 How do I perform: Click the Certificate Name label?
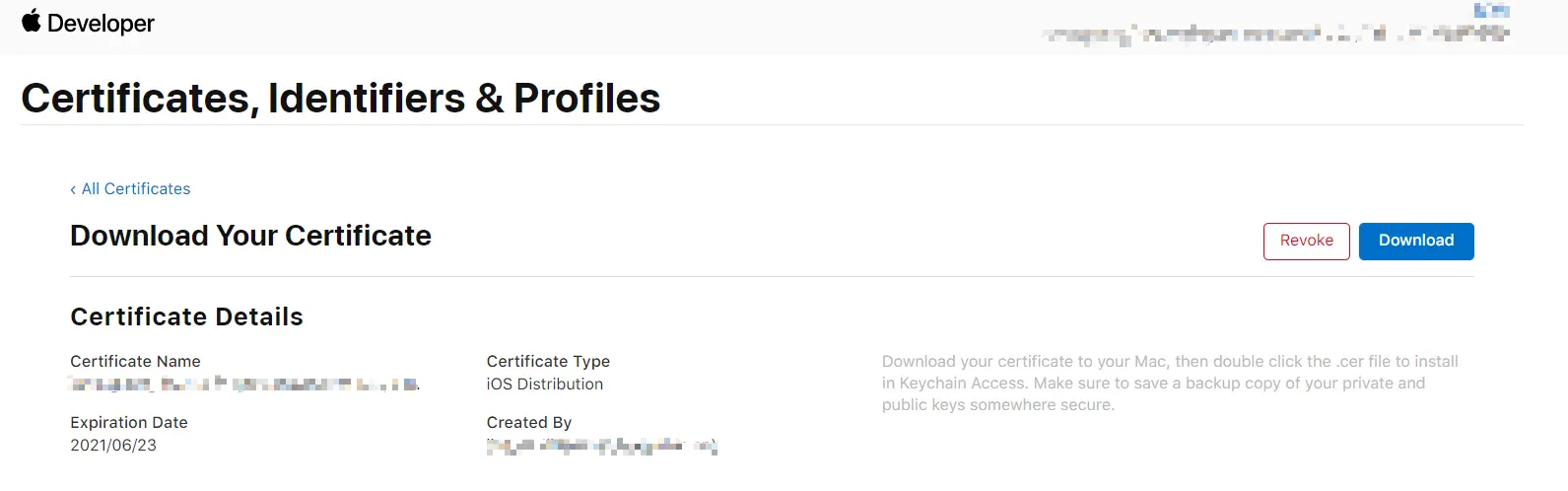(x=135, y=362)
